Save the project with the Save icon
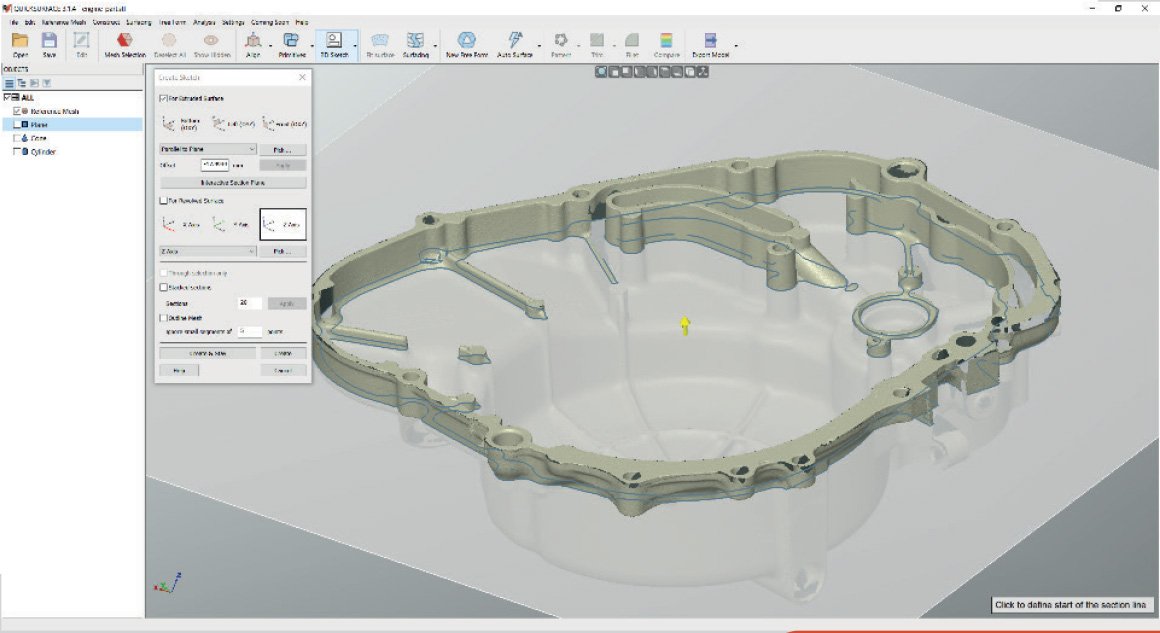This screenshot has width=1160, height=633. pos(49,44)
